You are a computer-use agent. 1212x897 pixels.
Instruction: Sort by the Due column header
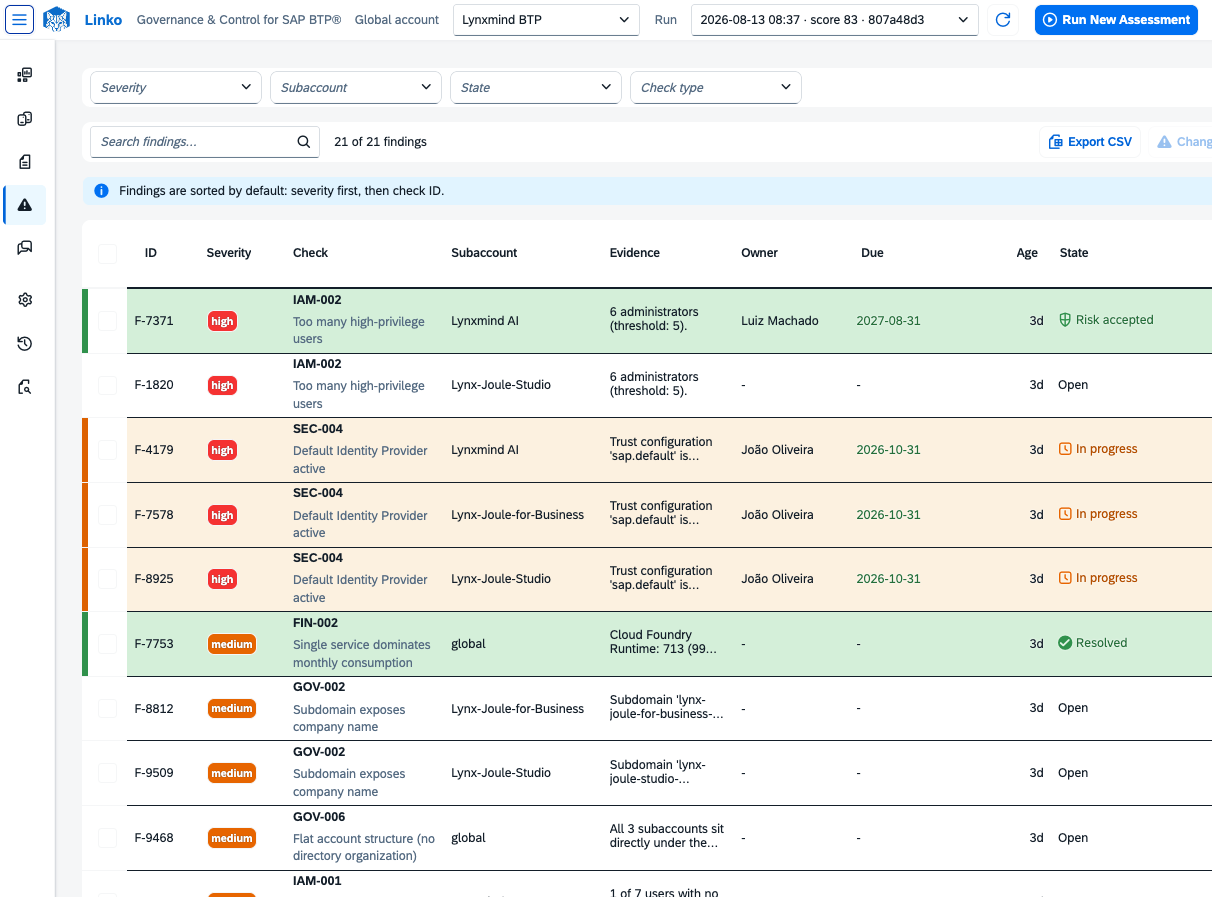[x=872, y=253]
